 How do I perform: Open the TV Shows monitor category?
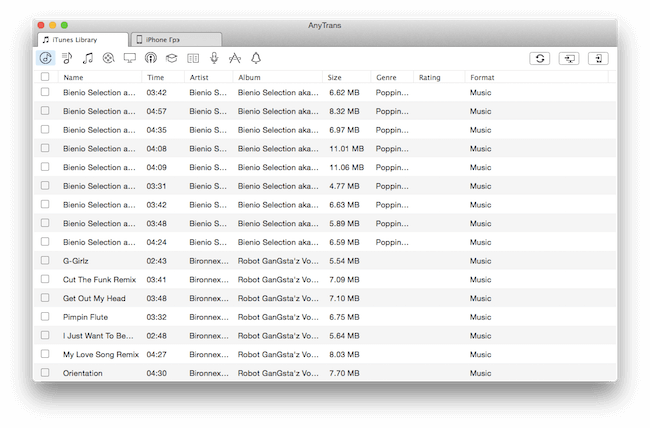[130, 58]
